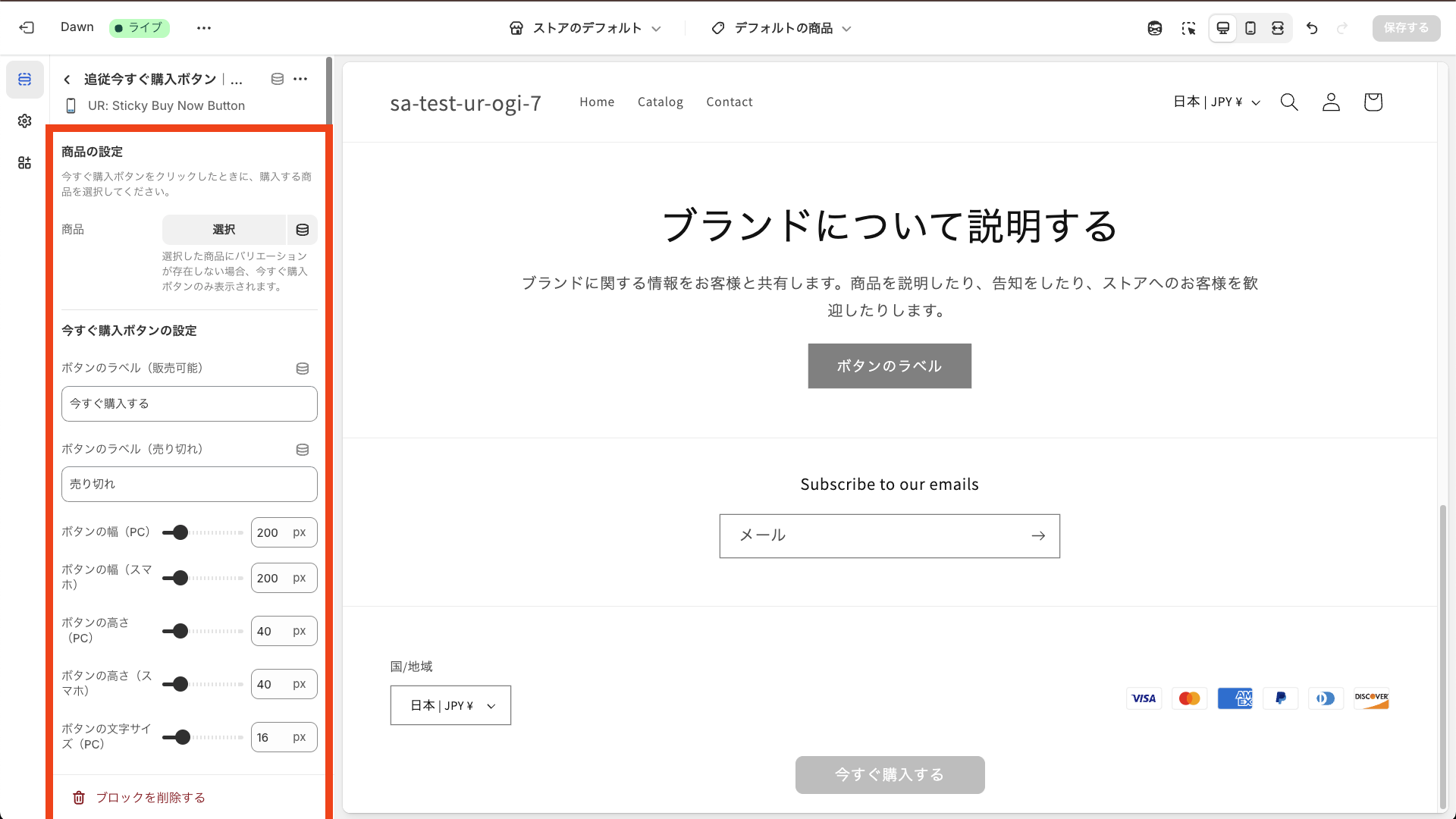1456x819 pixels.
Task: Click the 保存する save button
Action: tap(1406, 28)
